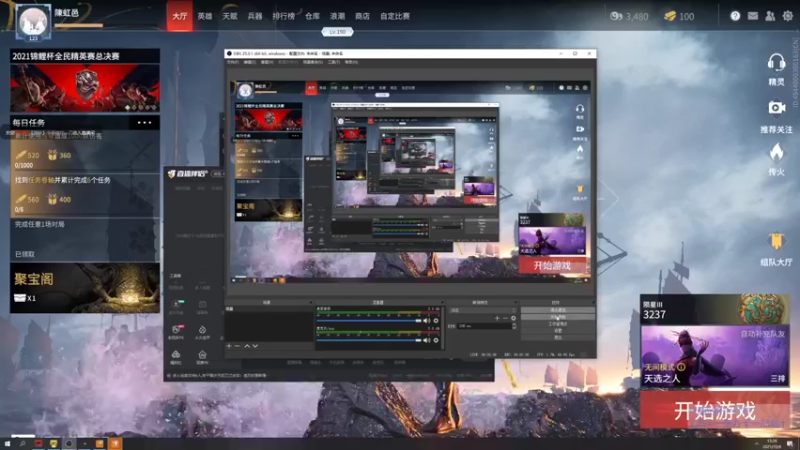The image size is (800, 450).
Task: Open the help question-mark icon in game header
Action: (735, 16)
